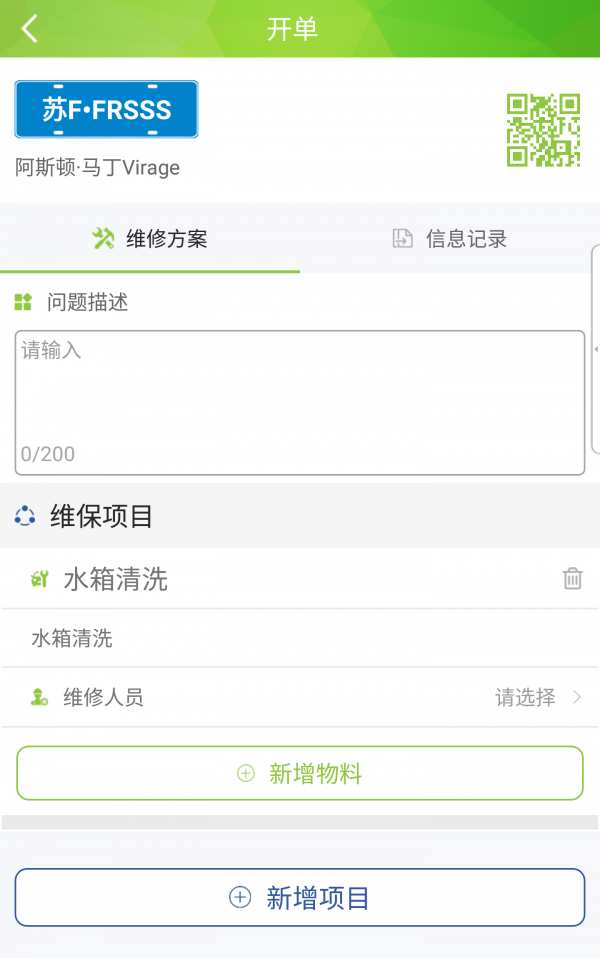Click the document icon beside 信息记录
The height and width of the screenshot is (958, 600).
point(403,239)
